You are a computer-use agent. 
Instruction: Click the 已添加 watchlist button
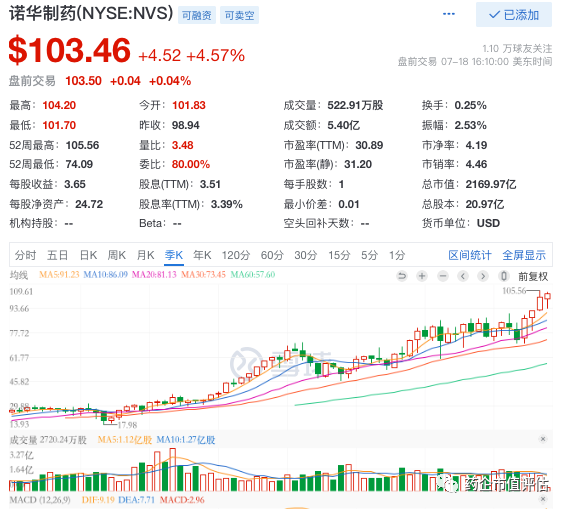(514, 14)
